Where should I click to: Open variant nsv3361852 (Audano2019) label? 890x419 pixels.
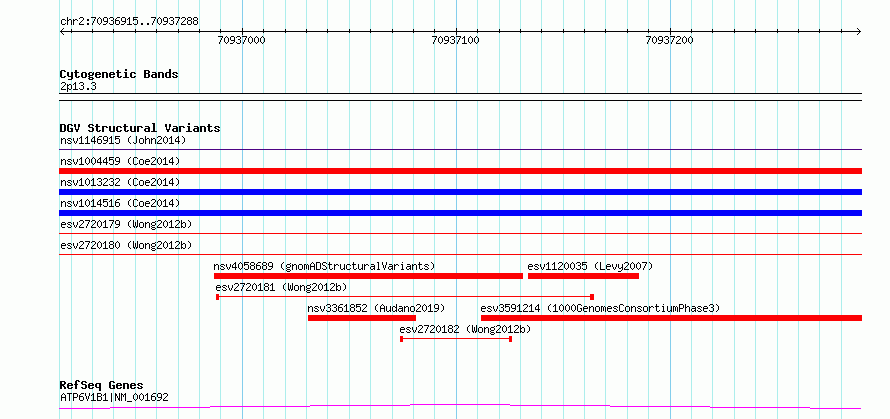376,308
